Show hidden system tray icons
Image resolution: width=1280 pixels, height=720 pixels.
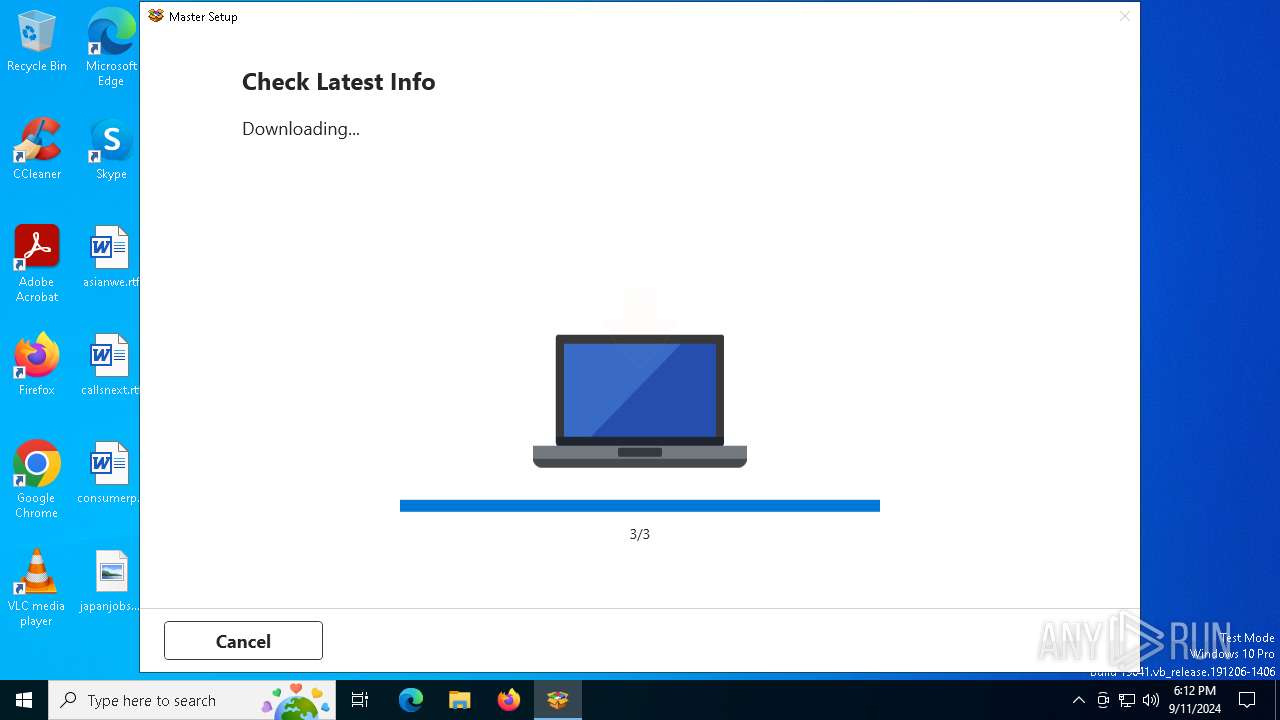point(1078,700)
